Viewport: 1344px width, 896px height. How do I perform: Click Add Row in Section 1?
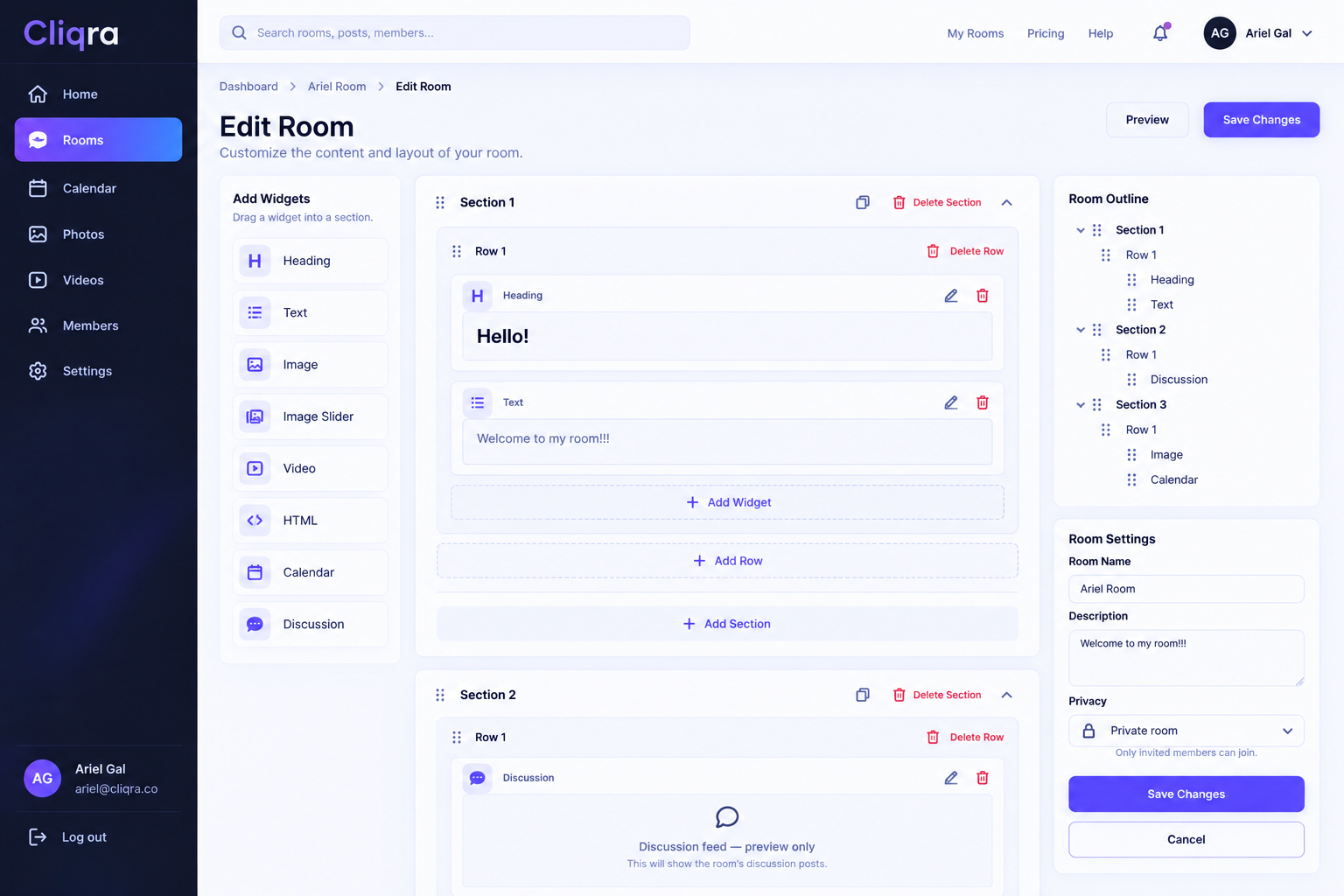(x=727, y=561)
